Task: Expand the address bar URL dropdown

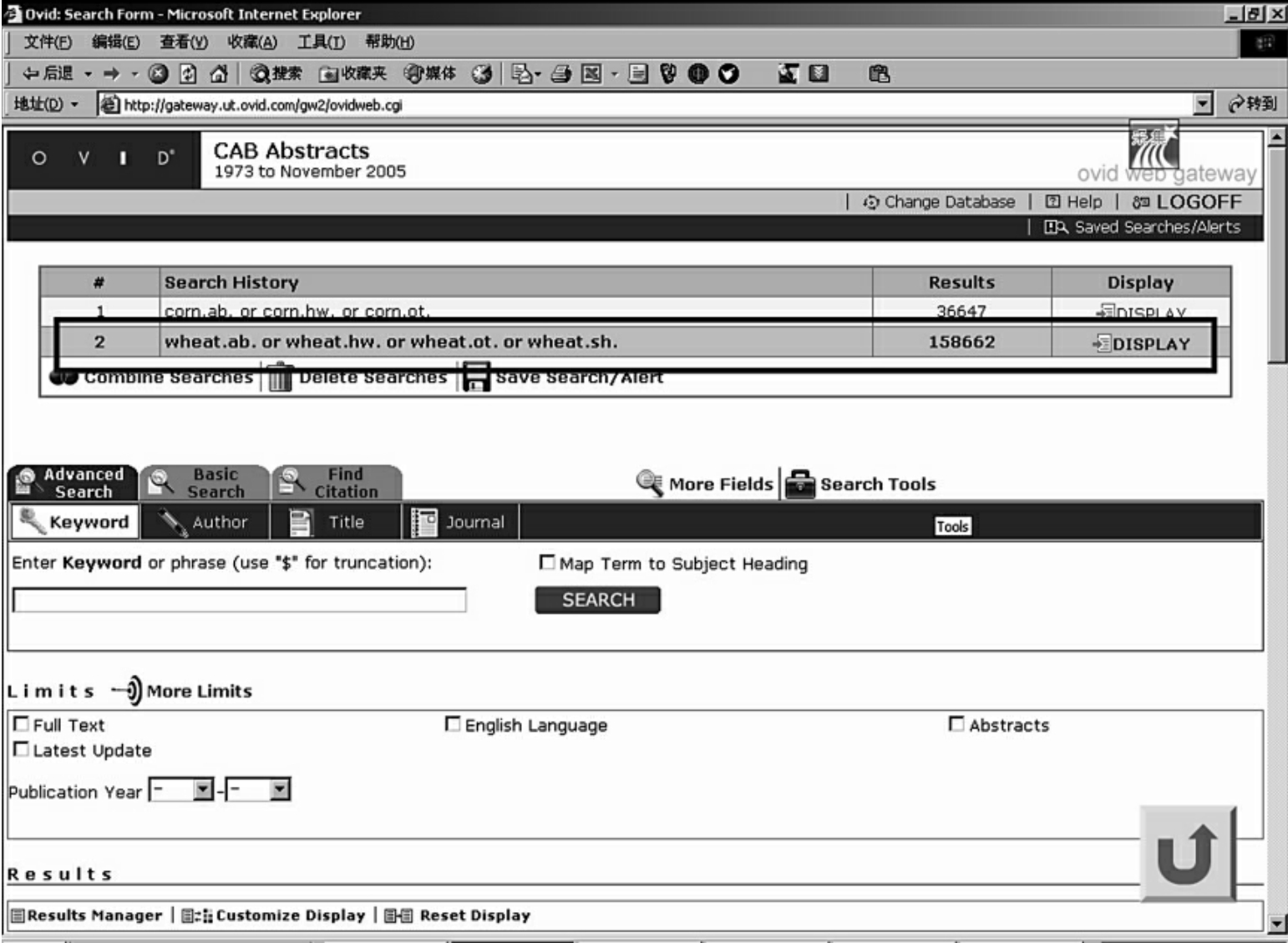Action: pos(1203,104)
